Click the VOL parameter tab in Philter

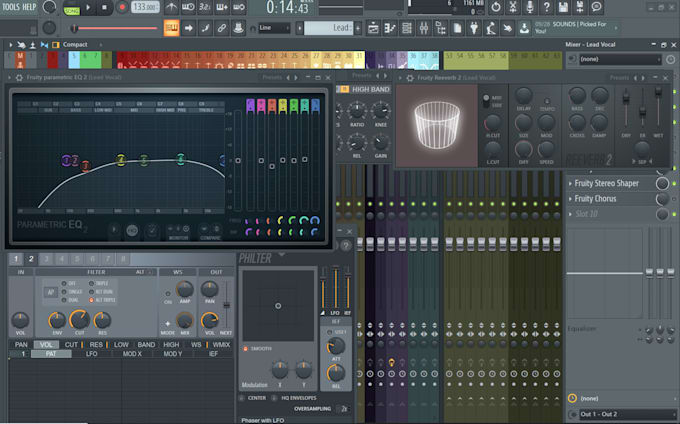46,344
